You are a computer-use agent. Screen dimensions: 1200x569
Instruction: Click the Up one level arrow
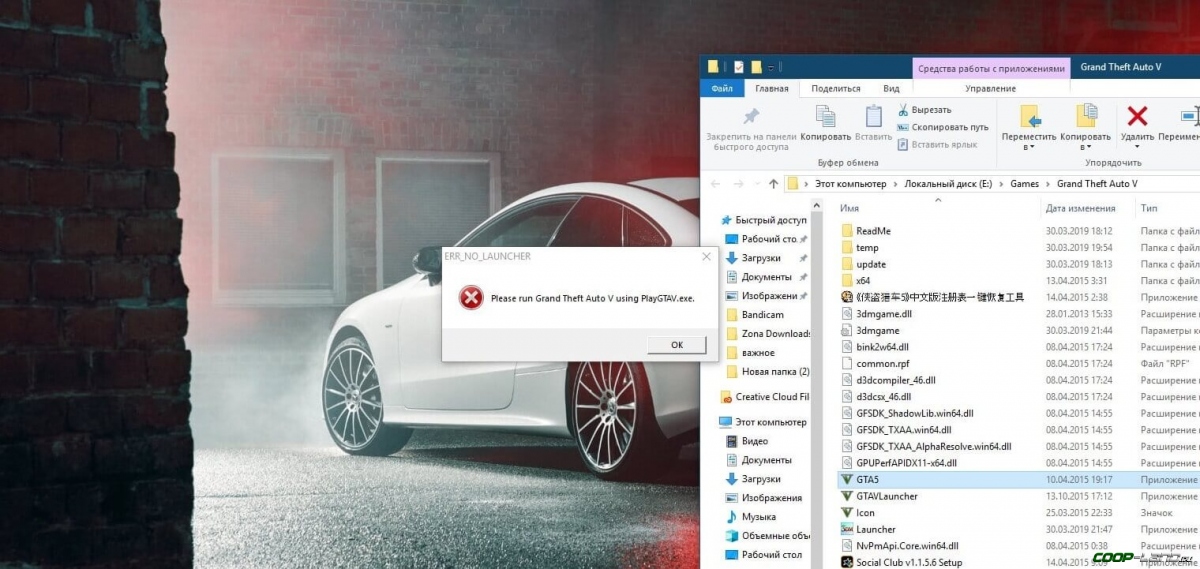pyautogui.click(x=773, y=184)
